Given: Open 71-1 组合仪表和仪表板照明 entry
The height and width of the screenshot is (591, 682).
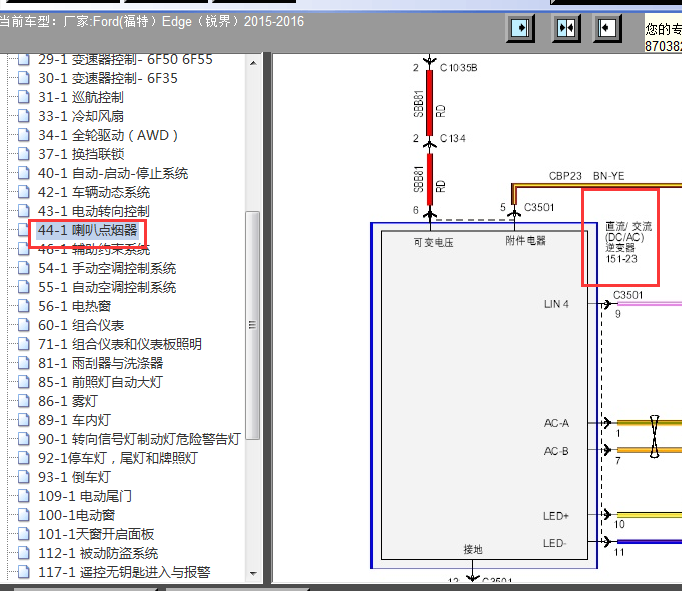Looking at the screenshot, I should [120, 344].
